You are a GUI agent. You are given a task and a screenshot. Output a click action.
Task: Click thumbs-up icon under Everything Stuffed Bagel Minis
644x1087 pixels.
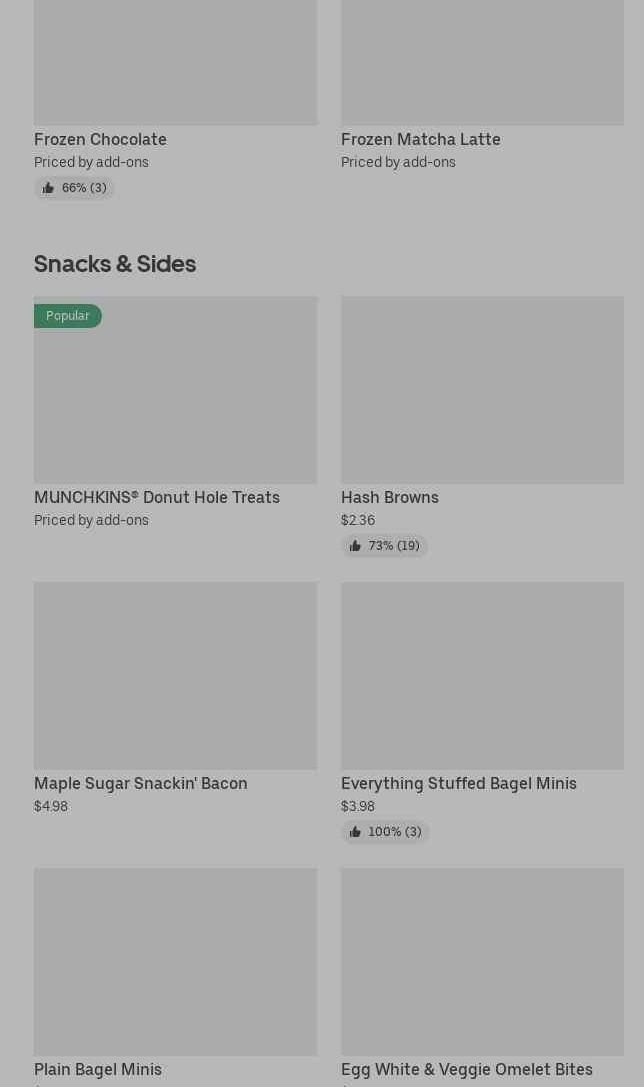(x=355, y=832)
